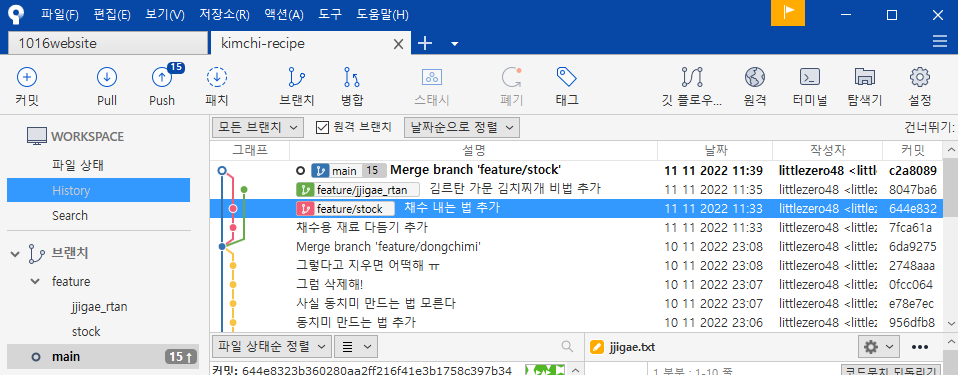Image resolution: width=958 pixels, height=375 pixels.
Task: Push the 15 pending commits
Action: pyautogui.click(x=162, y=78)
